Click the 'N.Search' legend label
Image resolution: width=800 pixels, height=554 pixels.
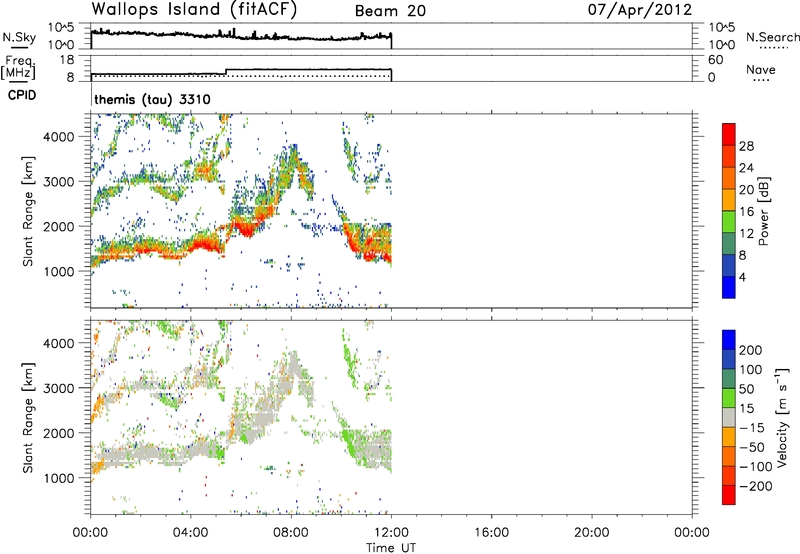(773, 37)
